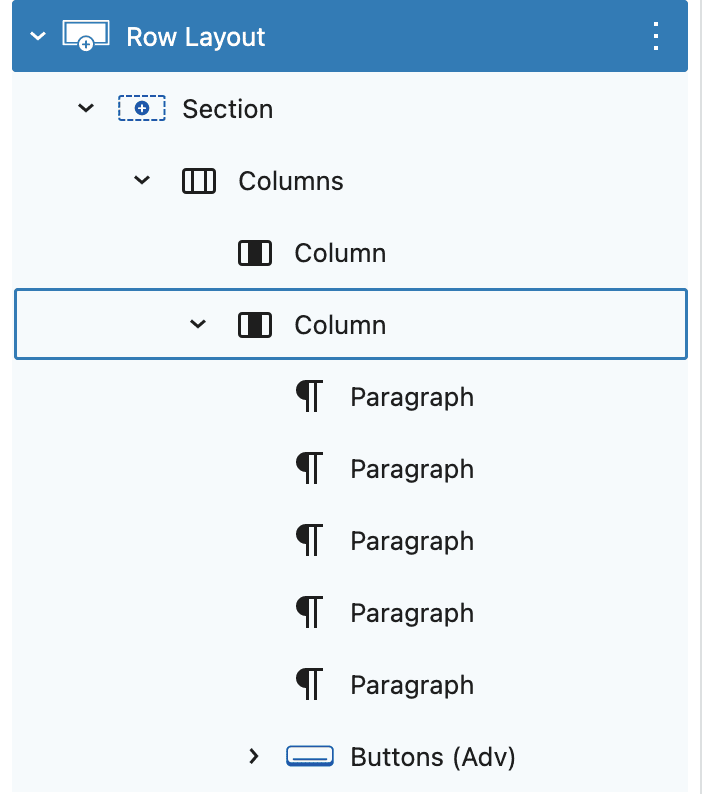Viewport: 702px width, 794px height.
Task: Click the Buttons (Adv) block icon
Action: click(x=310, y=756)
